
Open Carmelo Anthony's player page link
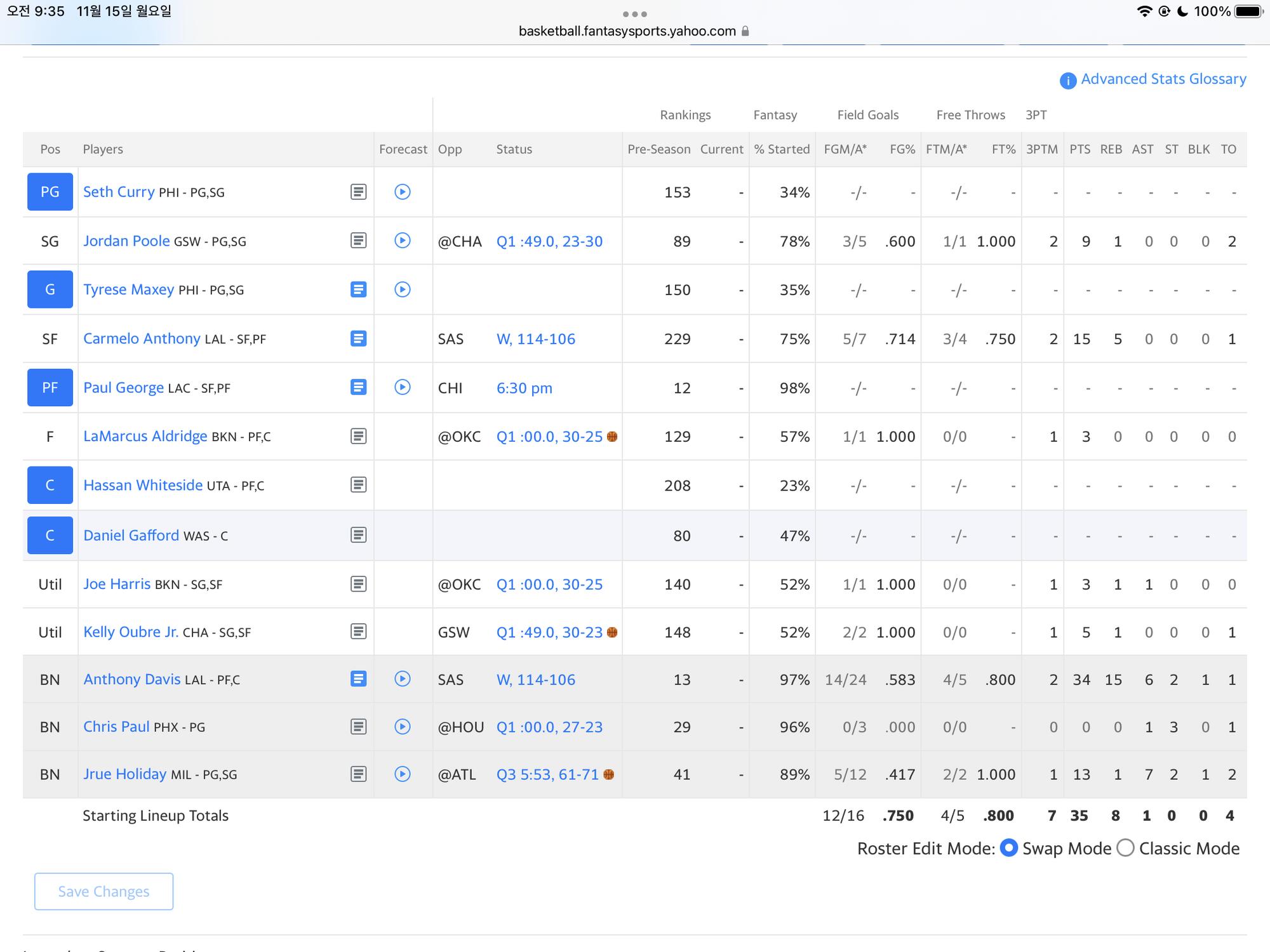click(142, 338)
